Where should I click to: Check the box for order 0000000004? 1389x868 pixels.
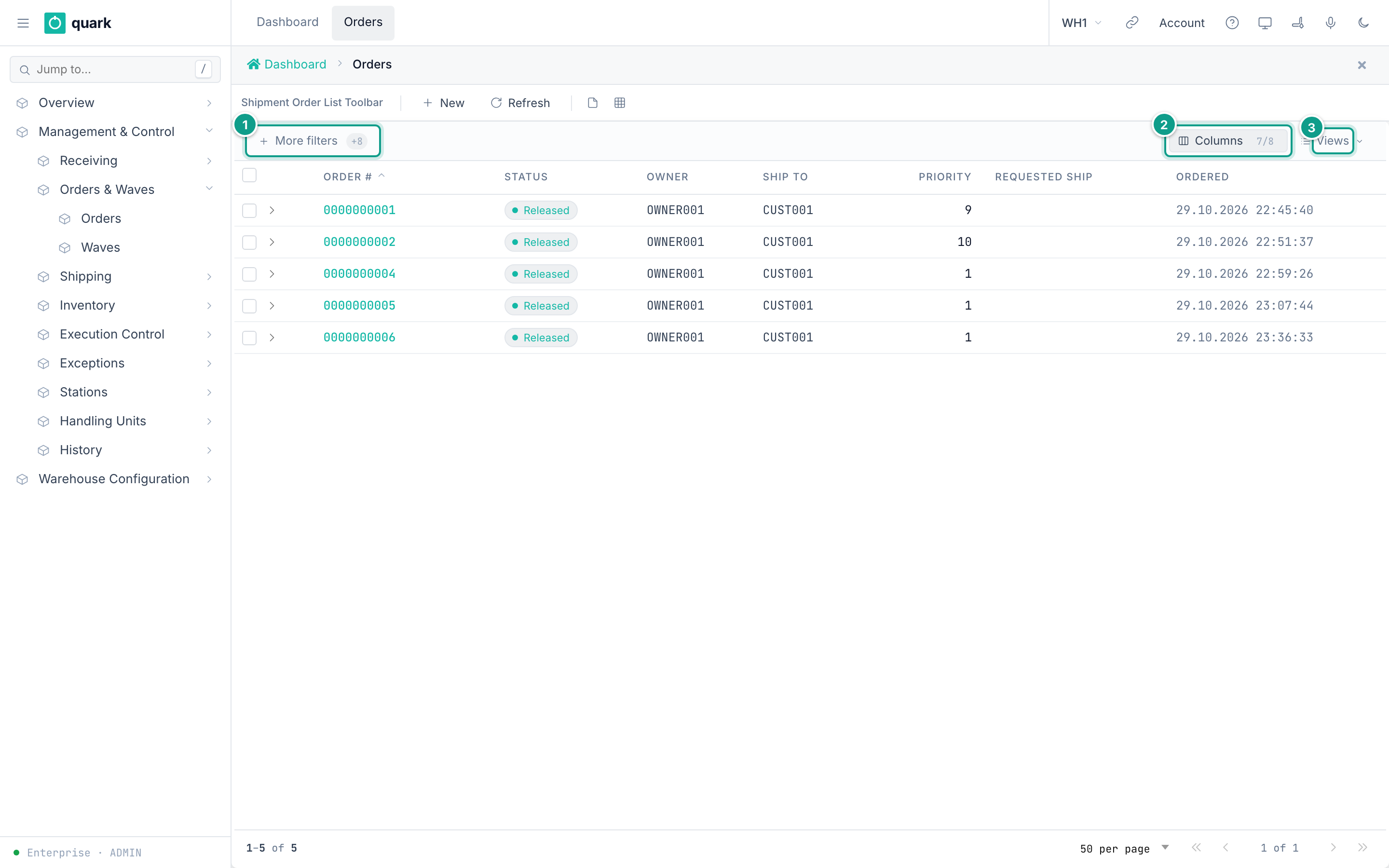[249, 274]
